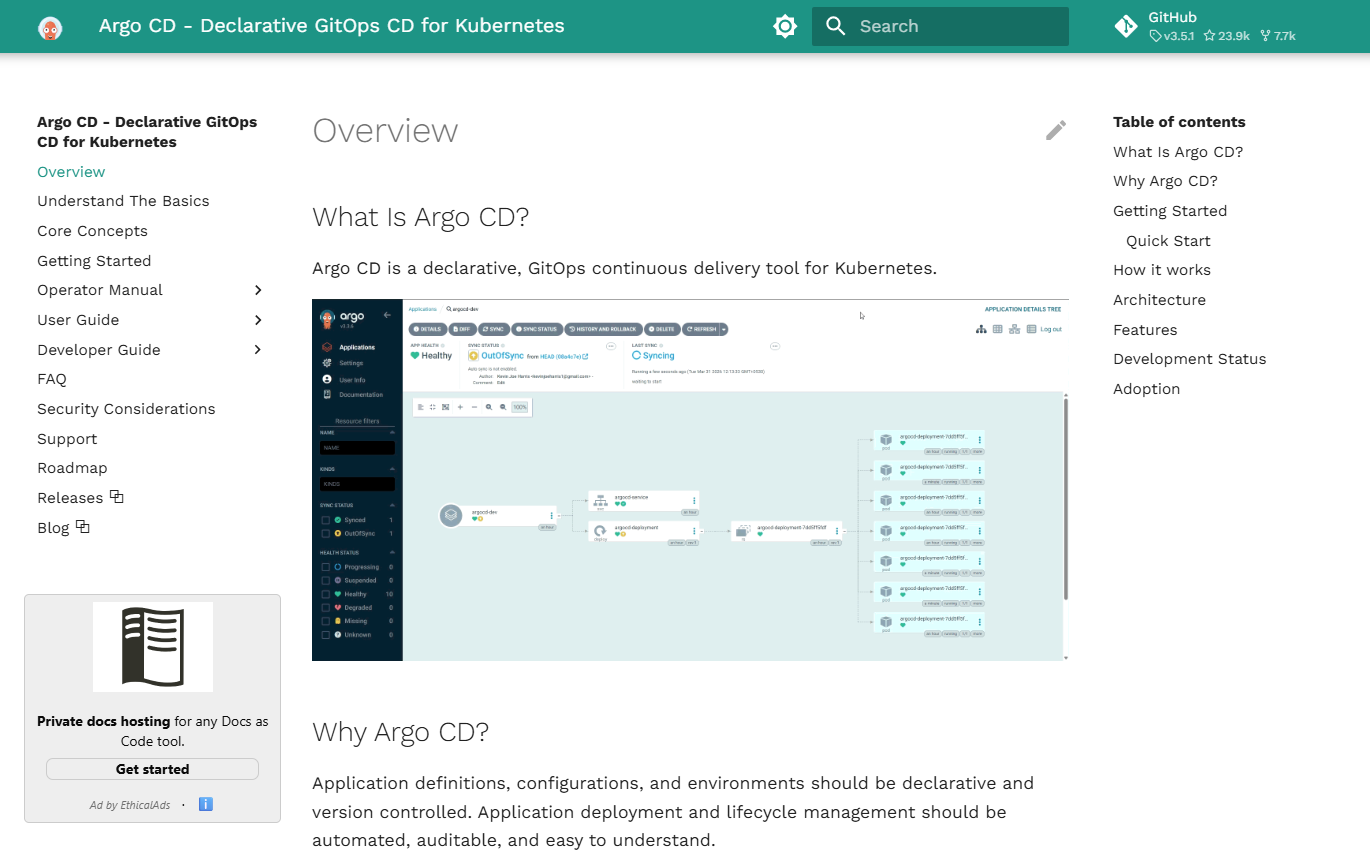The image size is (1370, 863).
Task: Toggle the light/dark color theme icon
Action: click(x=785, y=27)
